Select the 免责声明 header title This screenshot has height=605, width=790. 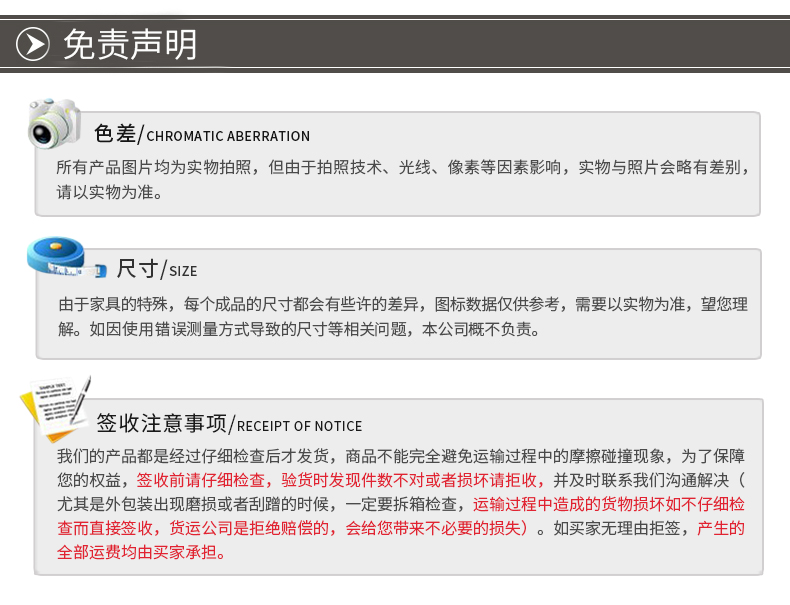(130, 45)
